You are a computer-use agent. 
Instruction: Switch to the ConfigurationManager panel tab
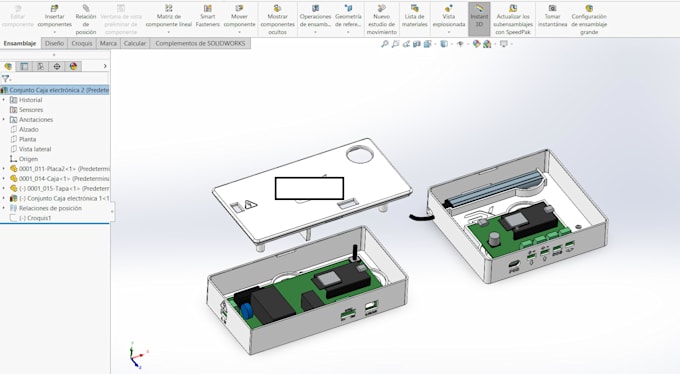coord(40,66)
